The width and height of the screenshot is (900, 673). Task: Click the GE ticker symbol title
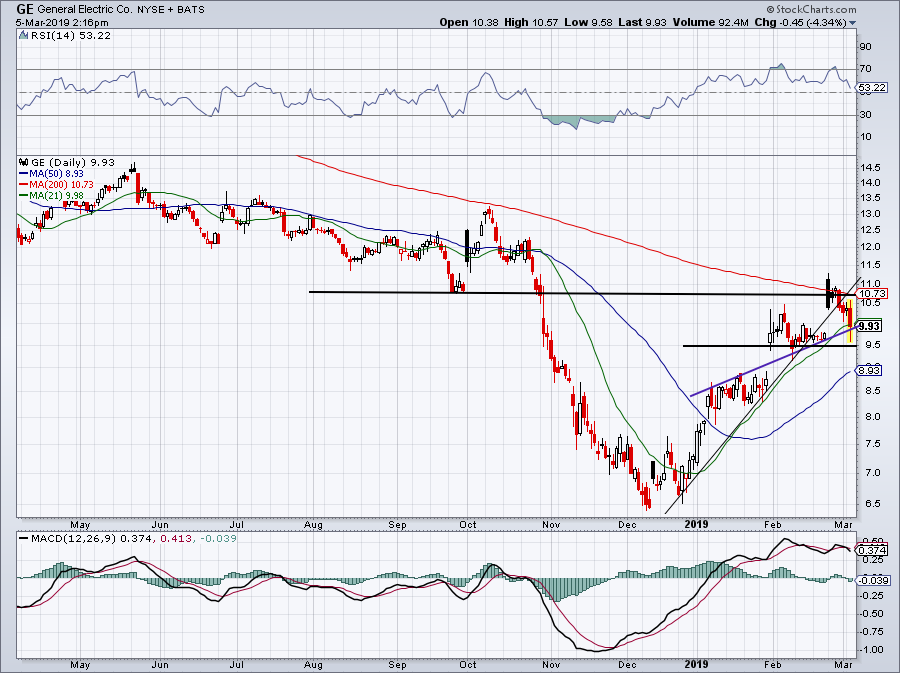point(25,9)
